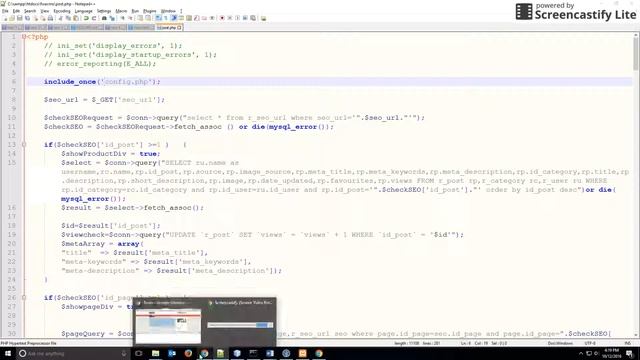Open the Windows Start menu
The height and width of the screenshot is (360, 640).
tap(7, 353)
